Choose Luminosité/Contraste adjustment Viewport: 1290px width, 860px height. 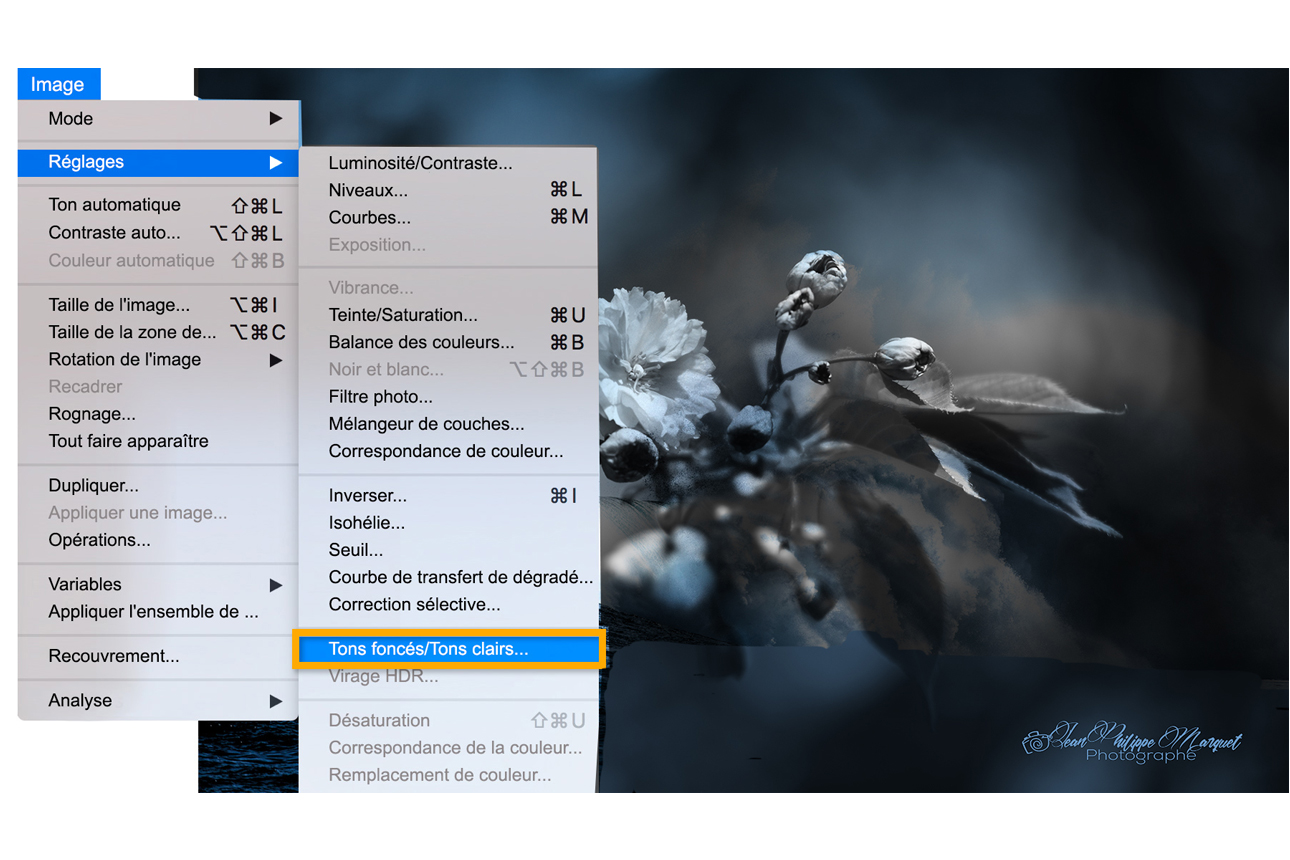coord(420,163)
